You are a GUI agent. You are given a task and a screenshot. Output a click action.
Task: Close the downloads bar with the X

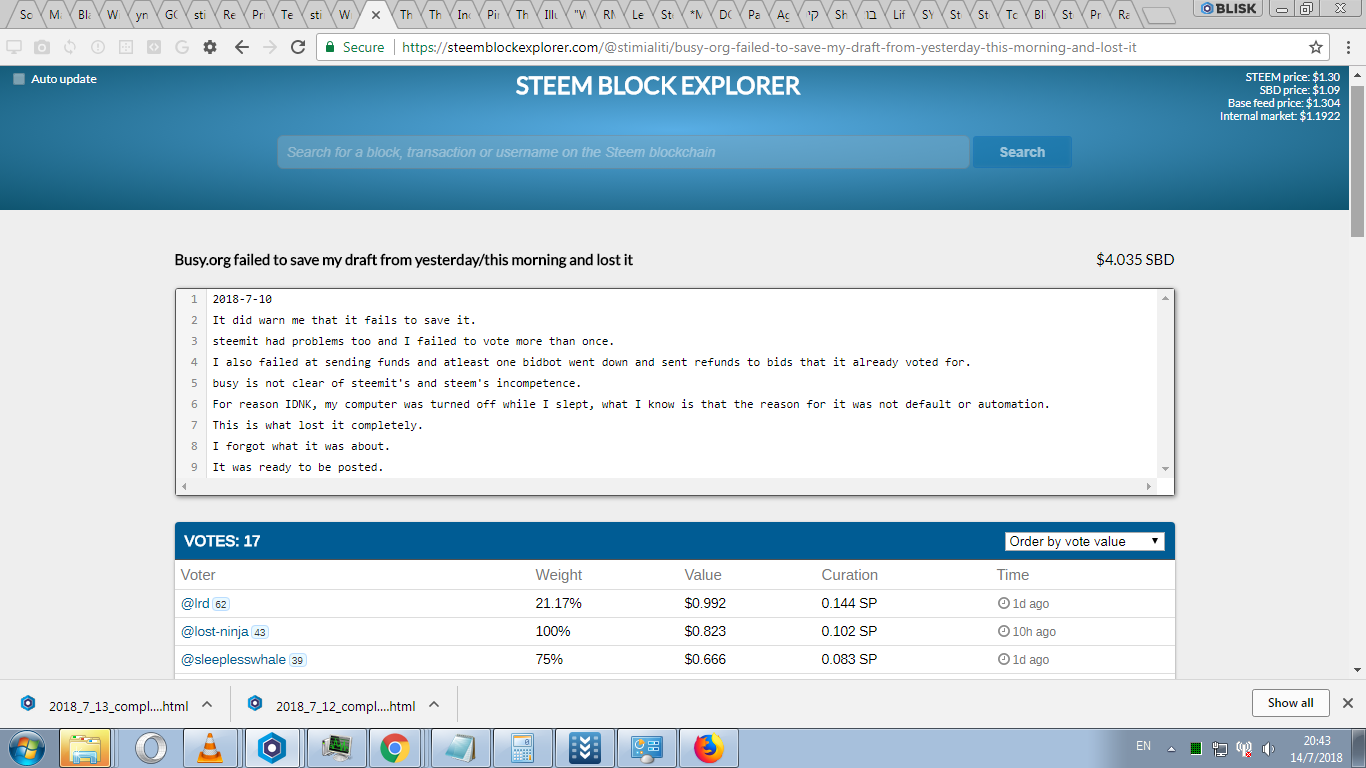[1347, 703]
